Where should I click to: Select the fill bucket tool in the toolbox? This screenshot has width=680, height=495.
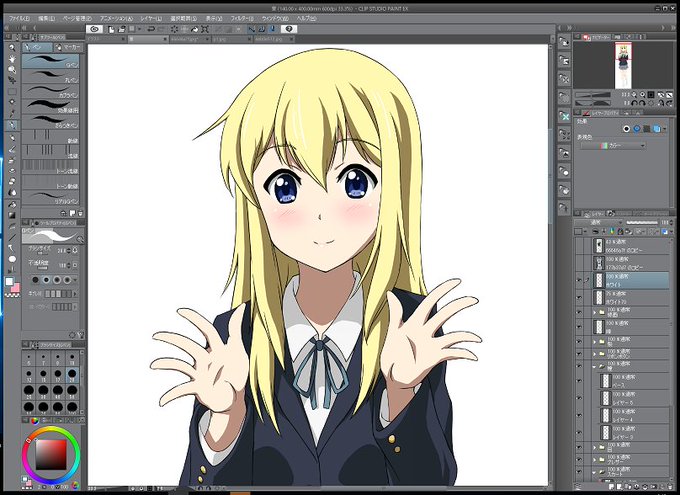click(x=12, y=204)
